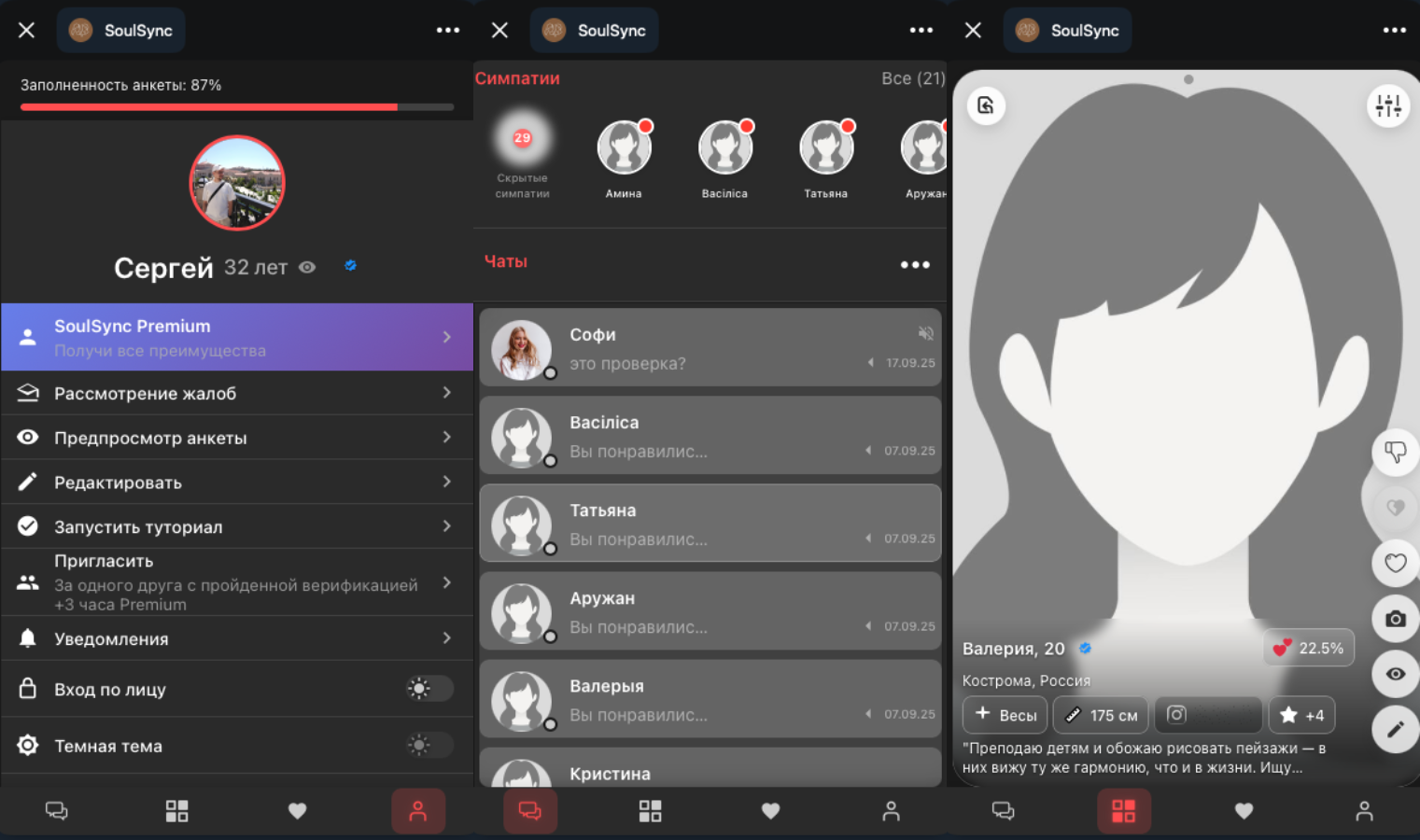This screenshot has width=1420, height=840.
Task: Open hidden likes bubble showing 29
Action: [x=522, y=138]
